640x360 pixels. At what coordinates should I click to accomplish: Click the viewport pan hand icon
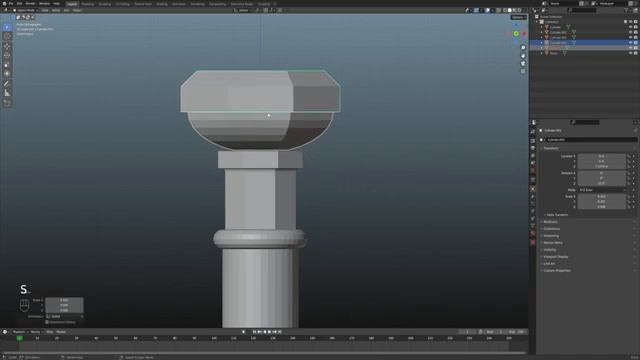[523, 56]
